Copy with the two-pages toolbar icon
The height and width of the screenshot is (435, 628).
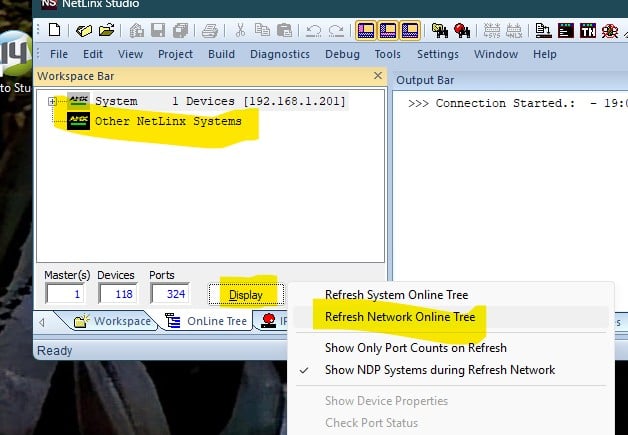pyautogui.click(x=262, y=30)
